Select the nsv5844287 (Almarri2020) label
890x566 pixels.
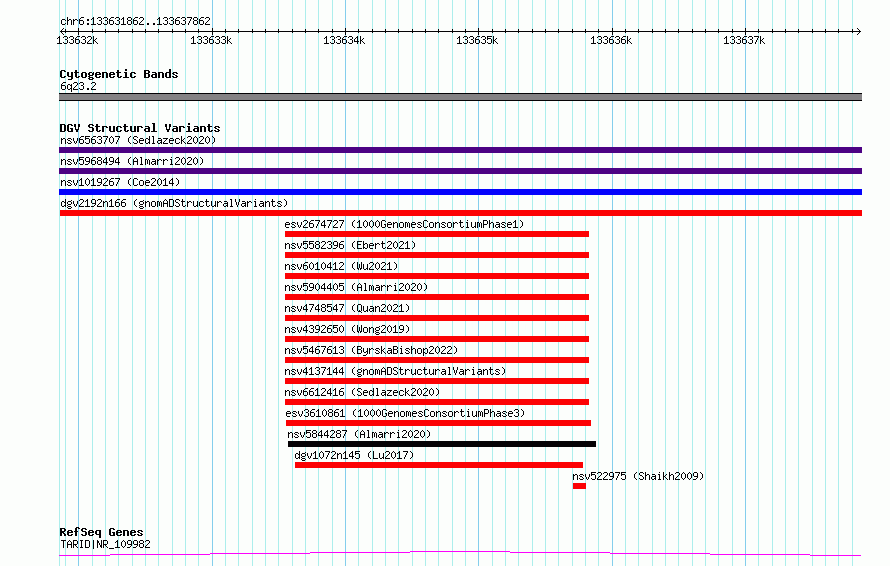[x=359, y=434]
